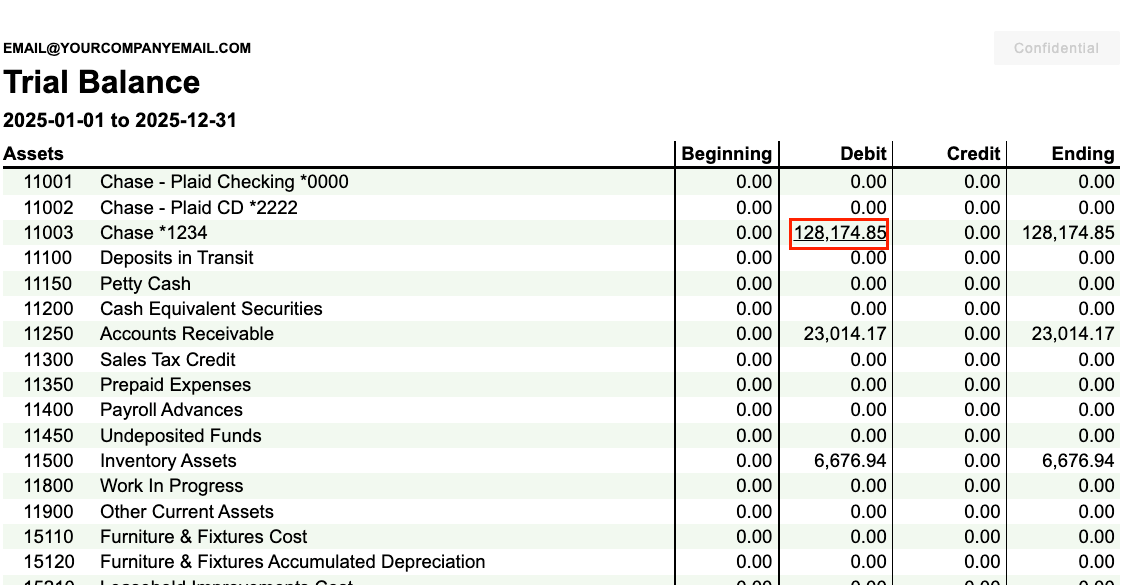Click the Beginning column header
This screenshot has width=1129, height=585.
click(726, 154)
